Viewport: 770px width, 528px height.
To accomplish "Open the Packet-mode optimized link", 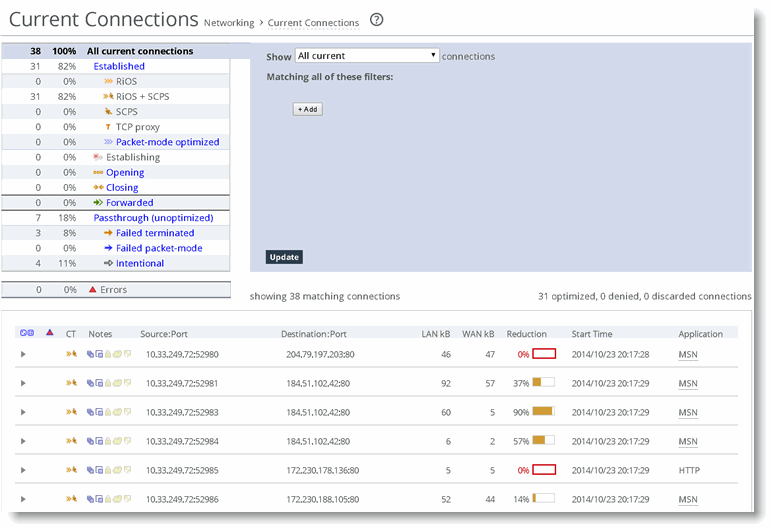I will [x=167, y=142].
